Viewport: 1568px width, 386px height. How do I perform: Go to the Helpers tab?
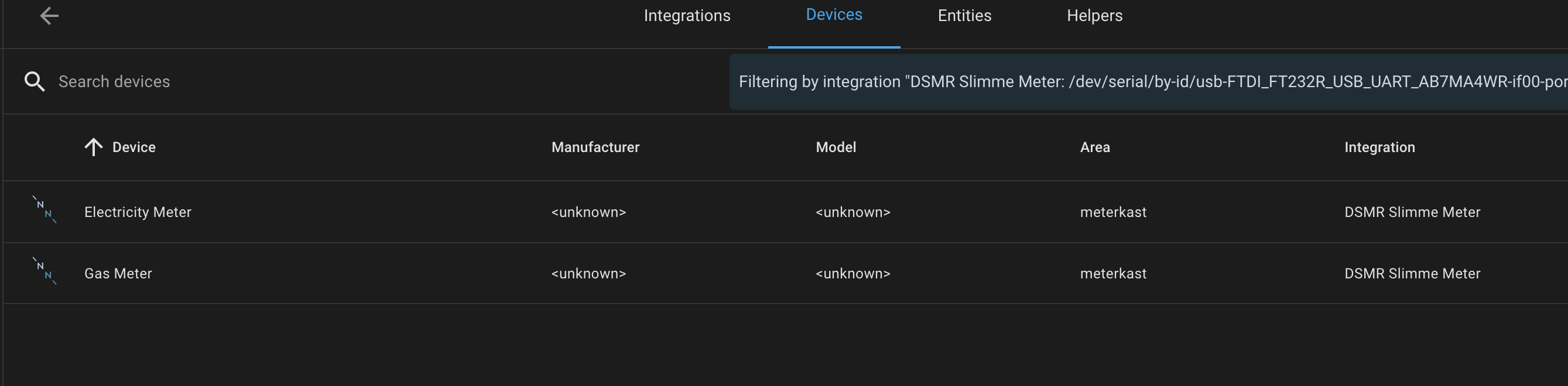click(x=1094, y=16)
